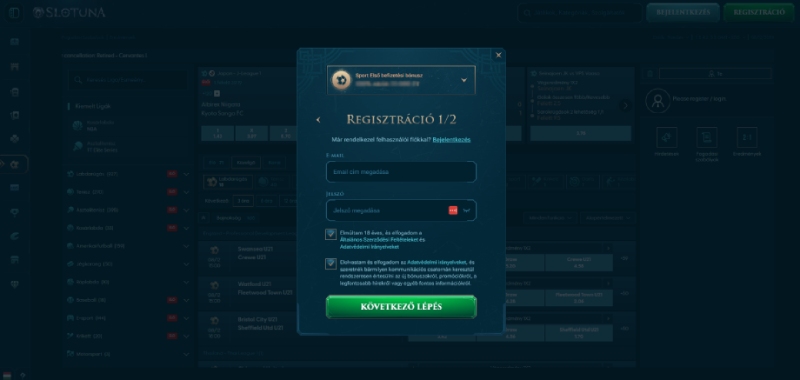Toggle password visibility eye icon

click(x=466, y=210)
